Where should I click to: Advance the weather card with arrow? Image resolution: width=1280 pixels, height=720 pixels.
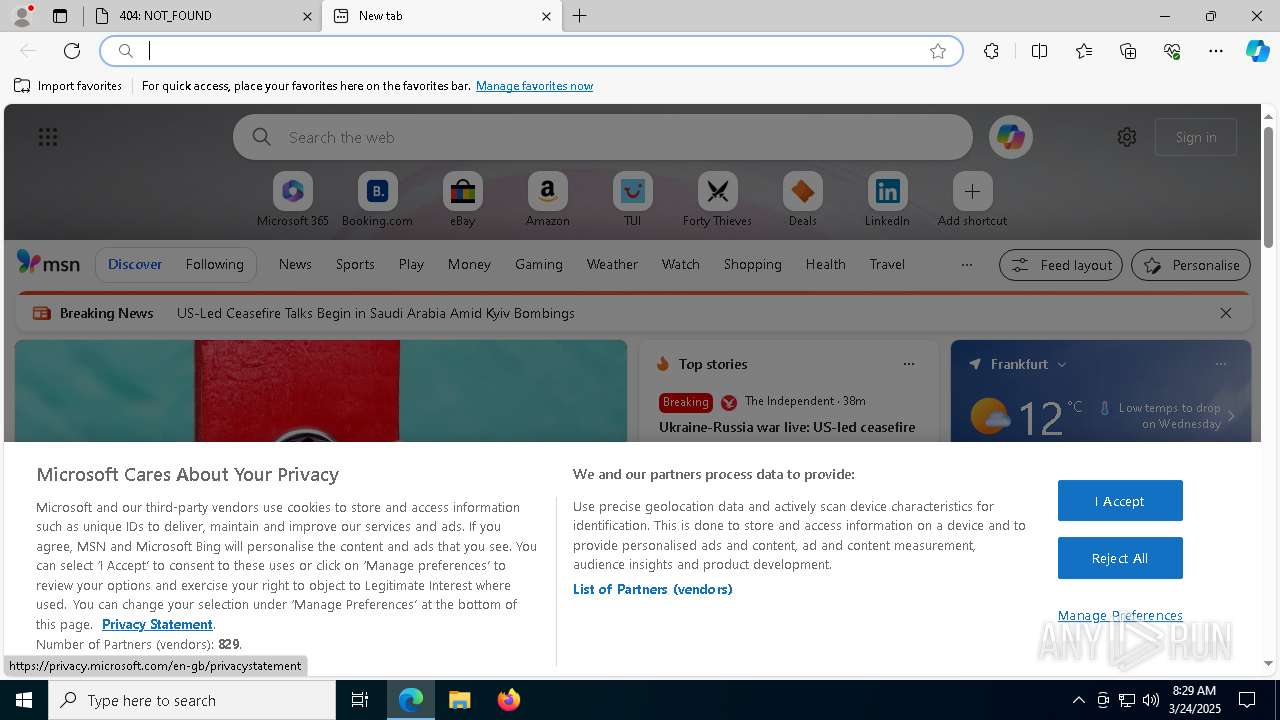(x=1231, y=416)
